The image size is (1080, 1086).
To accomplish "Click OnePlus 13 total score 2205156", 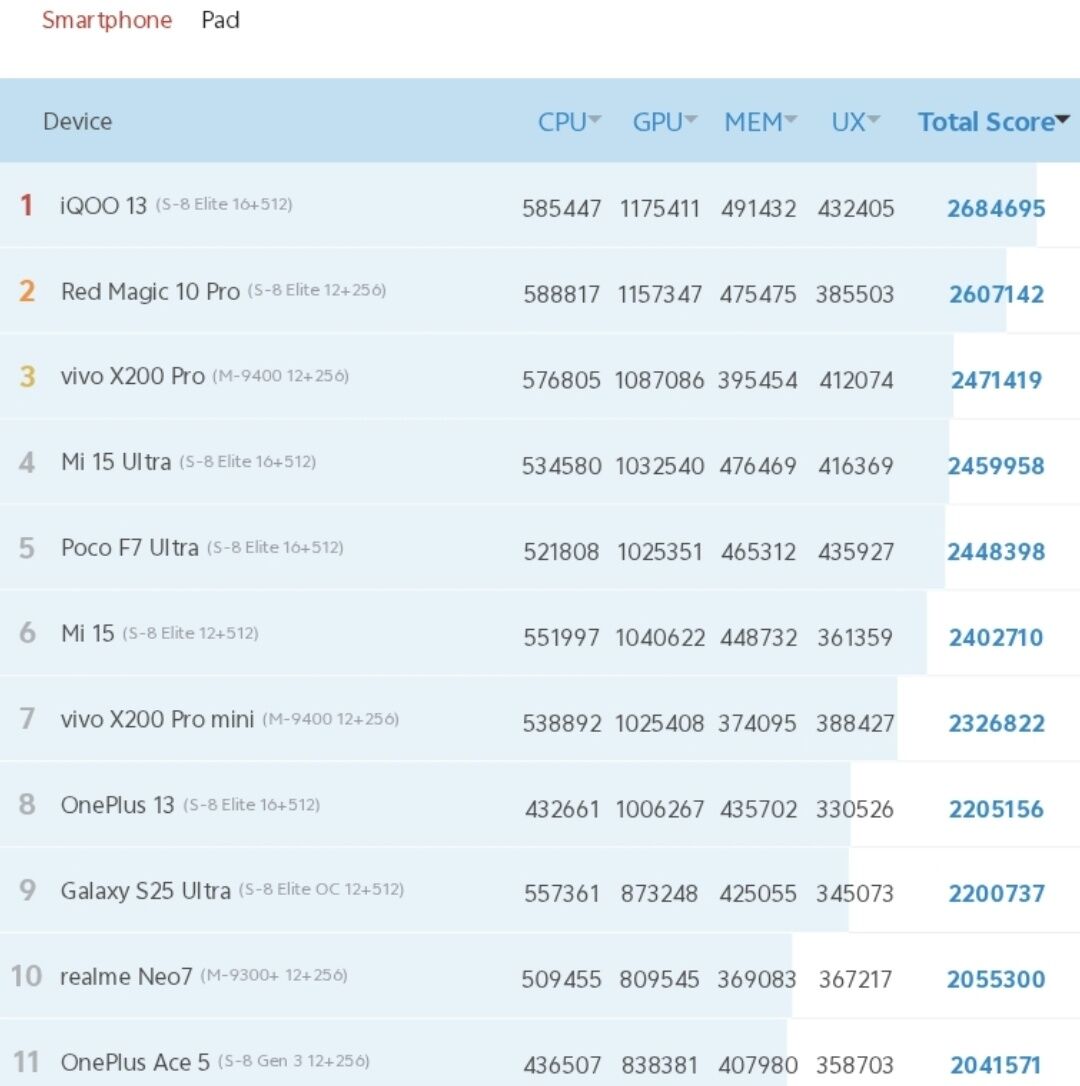I will pyautogui.click(x=996, y=809).
